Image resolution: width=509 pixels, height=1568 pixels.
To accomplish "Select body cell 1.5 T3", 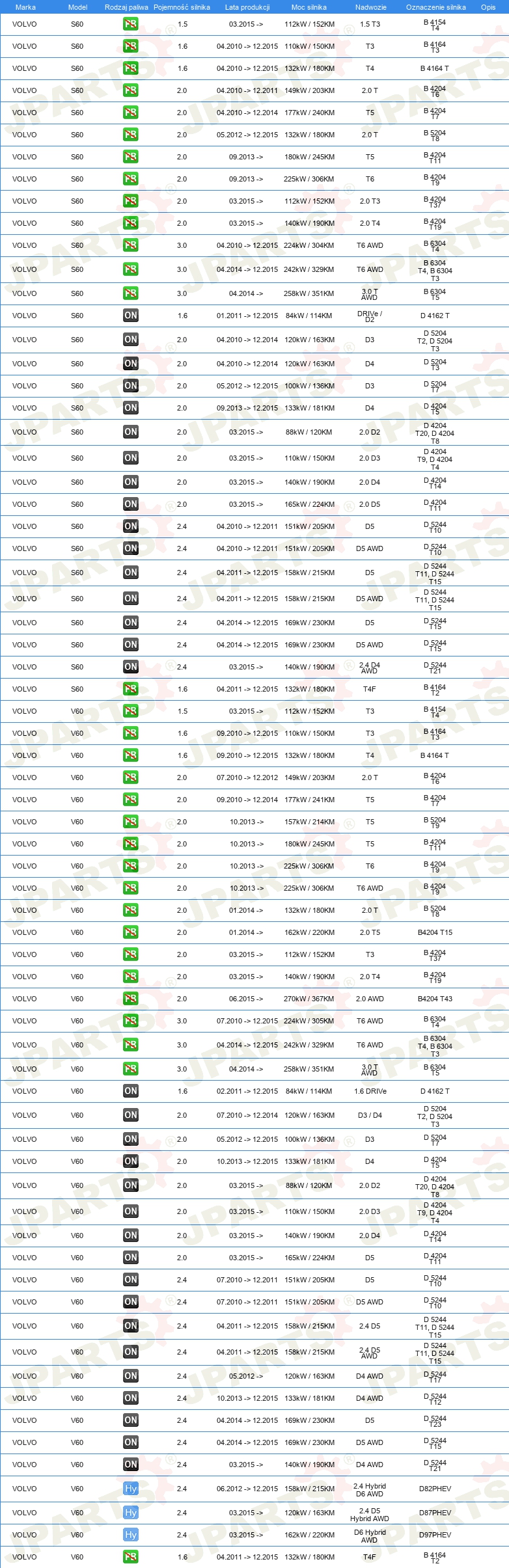I will [x=370, y=24].
